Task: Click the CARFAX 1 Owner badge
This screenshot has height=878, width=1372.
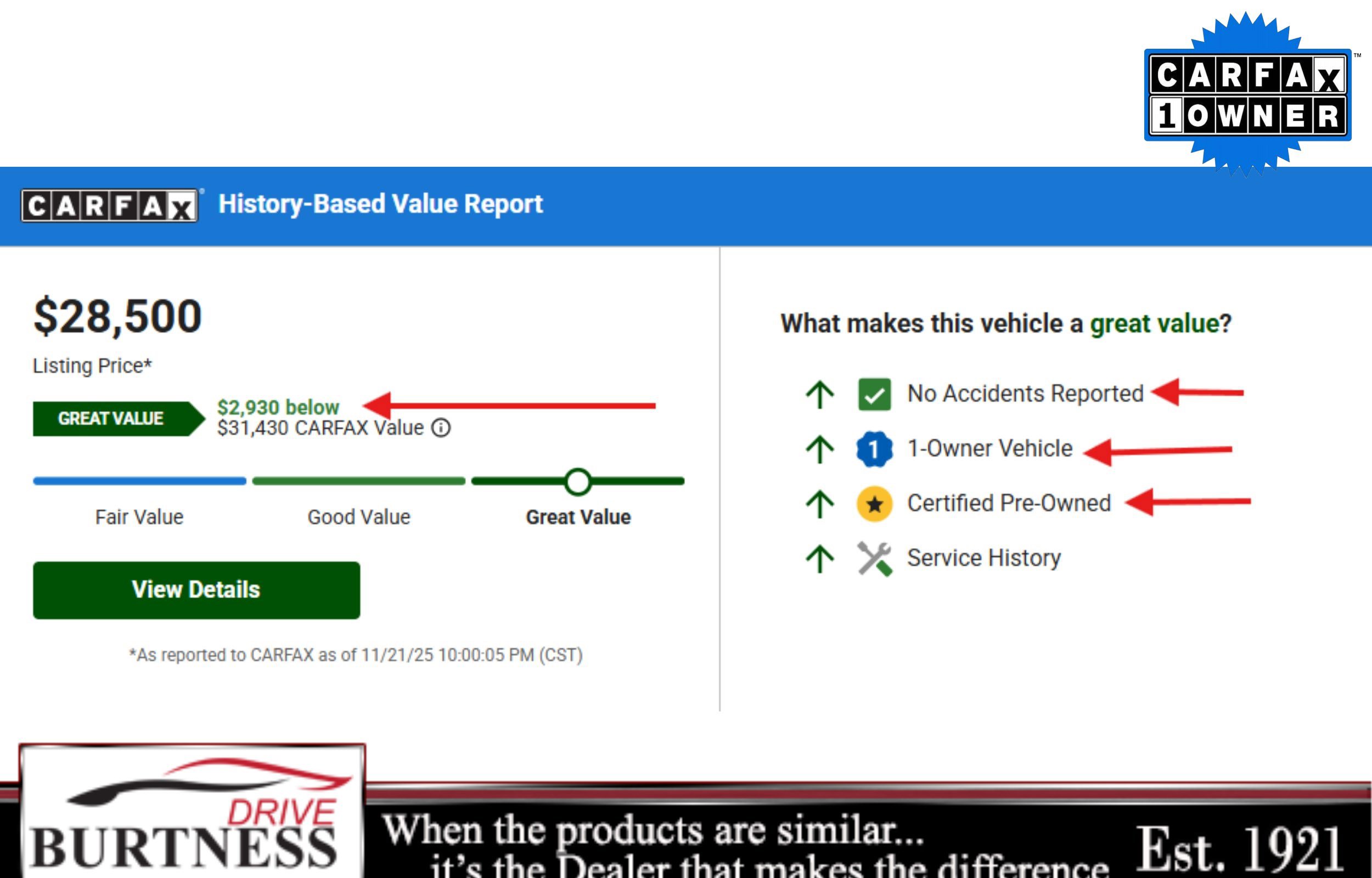Action: point(1247,94)
